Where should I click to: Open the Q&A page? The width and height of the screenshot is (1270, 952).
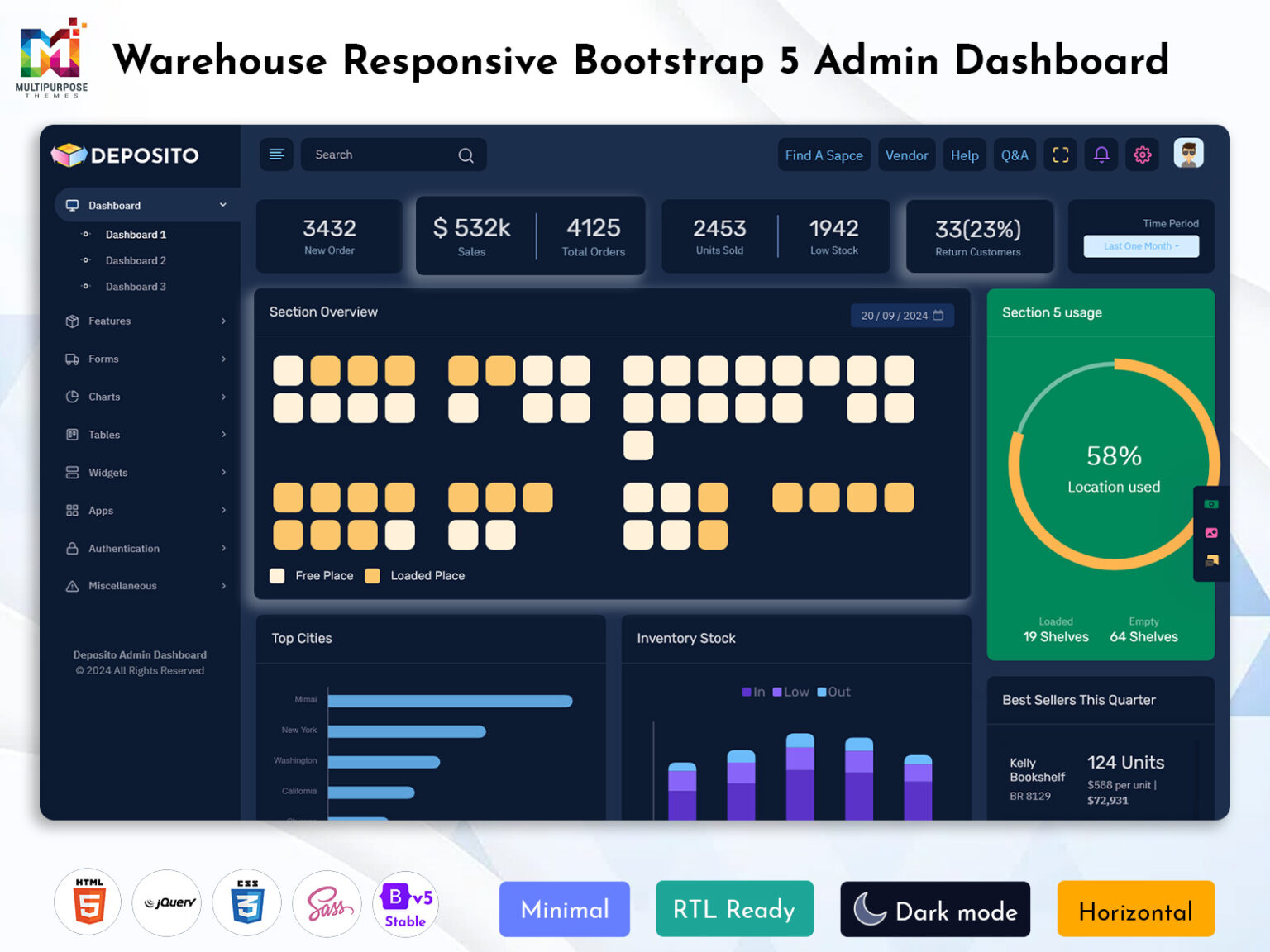pos(1015,155)
